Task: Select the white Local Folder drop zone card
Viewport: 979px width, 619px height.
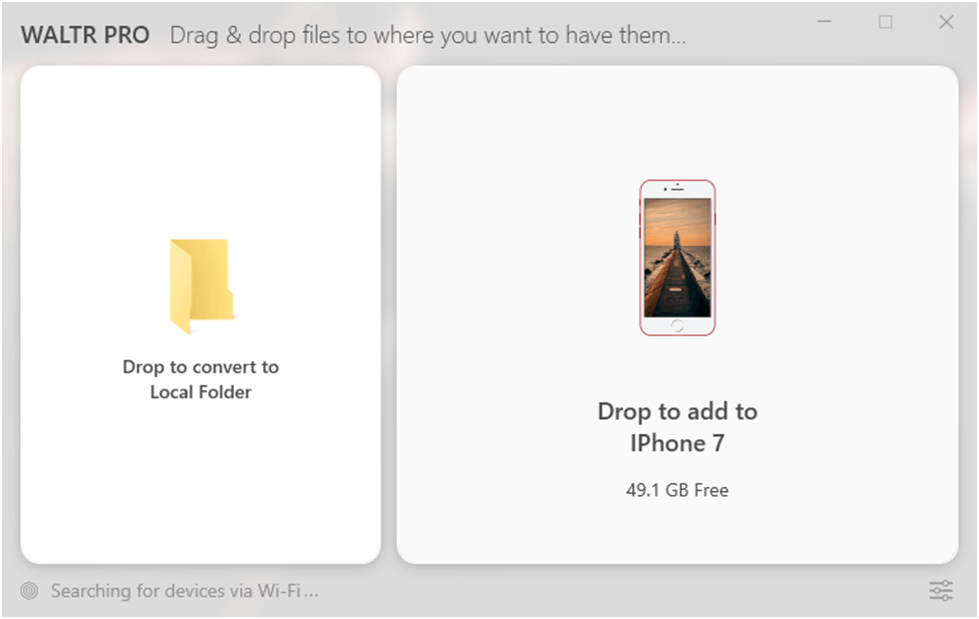Action: click(x=200, y=315)
